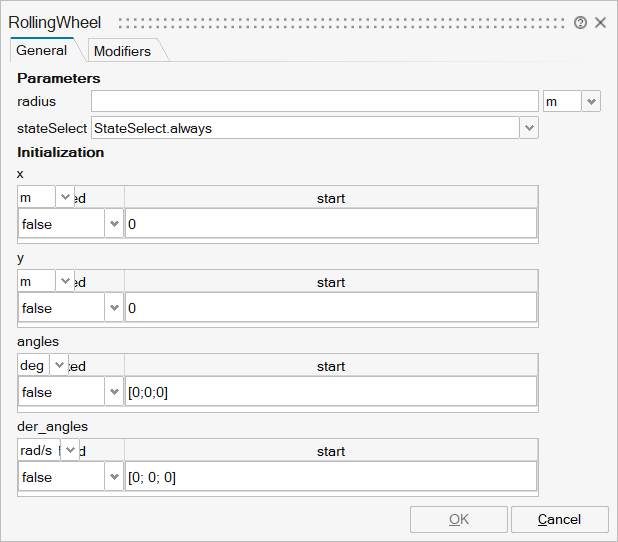Image resolution: width=618 pixels, height=542 pixels.
Task: Open the radius unit dropdown
Action: point(590,101)
